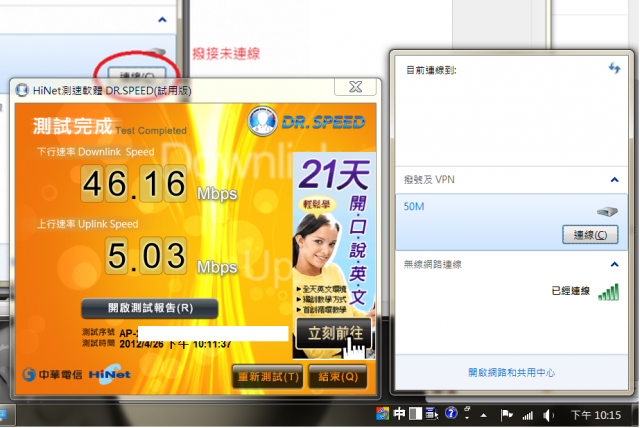Click the downlink speed 46.16 readout
This screenshot has height=428, width=640.
point(134,184)
